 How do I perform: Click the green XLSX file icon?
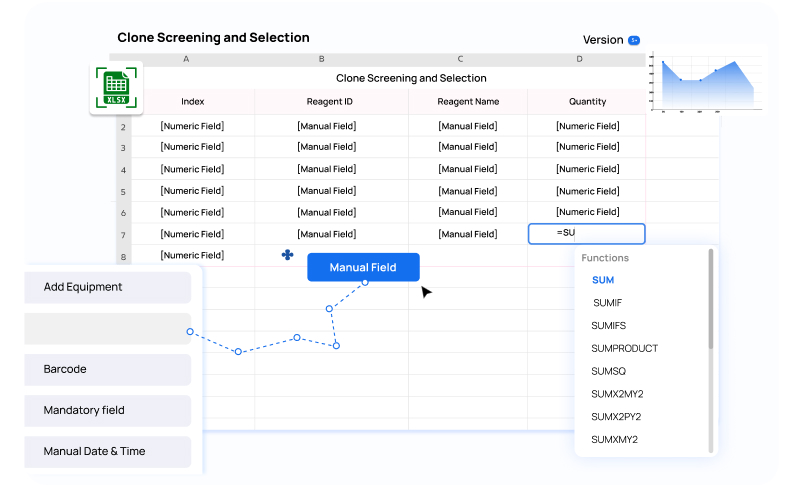pos(116,88)
